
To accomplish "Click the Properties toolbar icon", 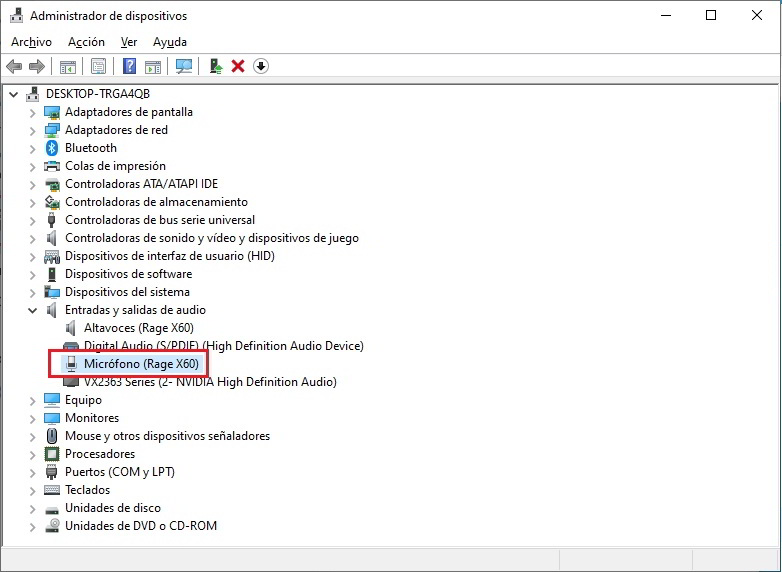I will 99,66.
